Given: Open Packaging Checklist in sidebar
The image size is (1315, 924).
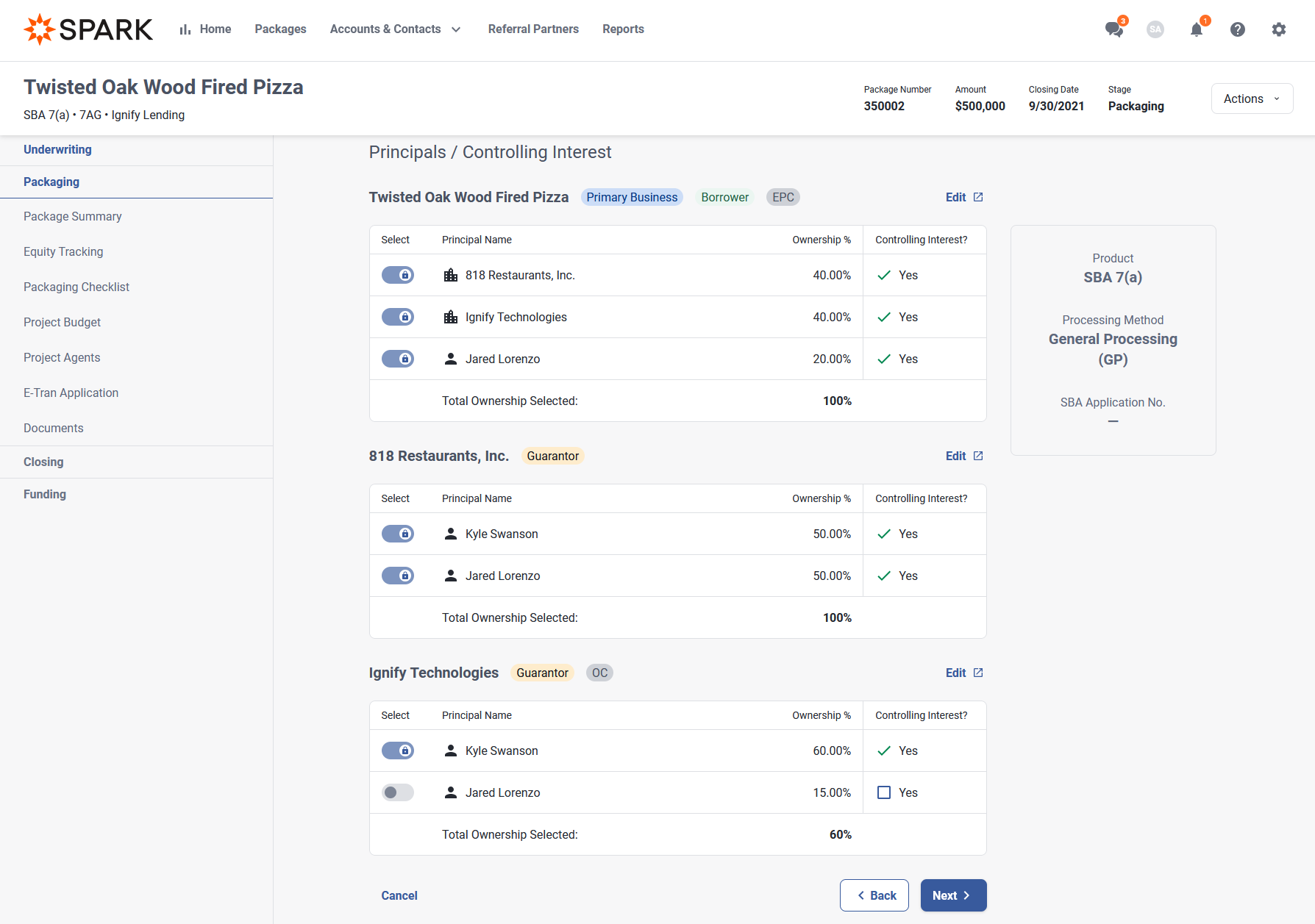Looking at the screenshot, I should [x=76, y=287].
